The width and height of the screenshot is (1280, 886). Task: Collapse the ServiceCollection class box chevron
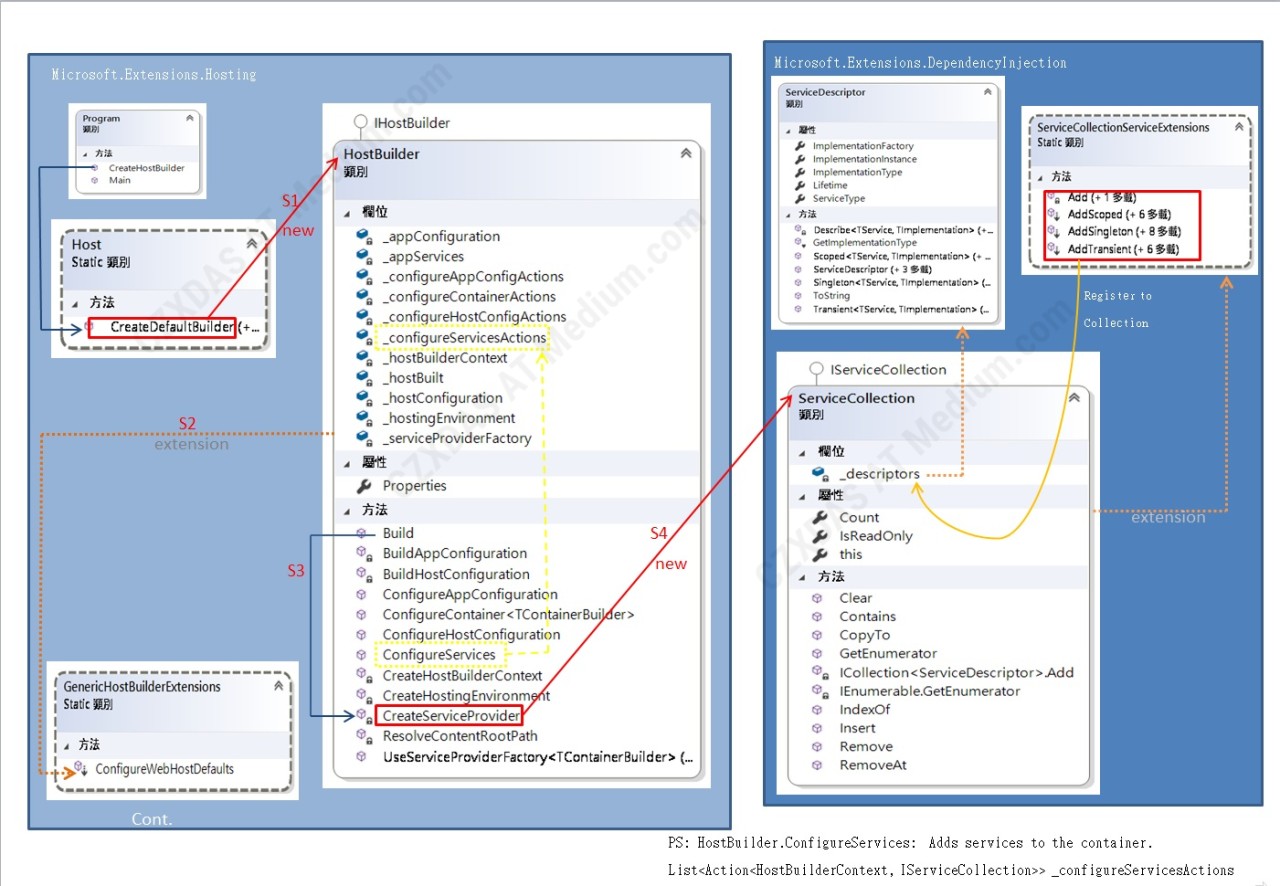[1074, 398]
